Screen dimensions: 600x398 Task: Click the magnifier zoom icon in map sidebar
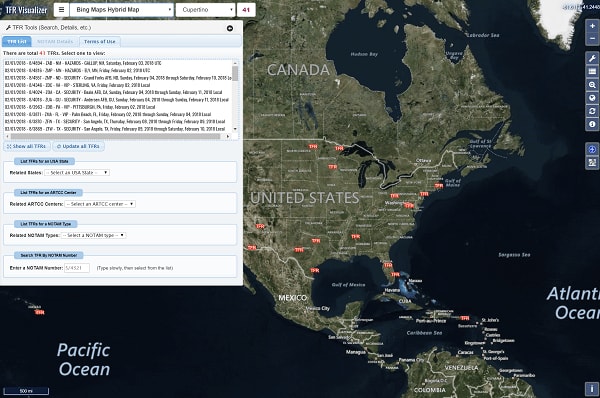click(592, 85)
